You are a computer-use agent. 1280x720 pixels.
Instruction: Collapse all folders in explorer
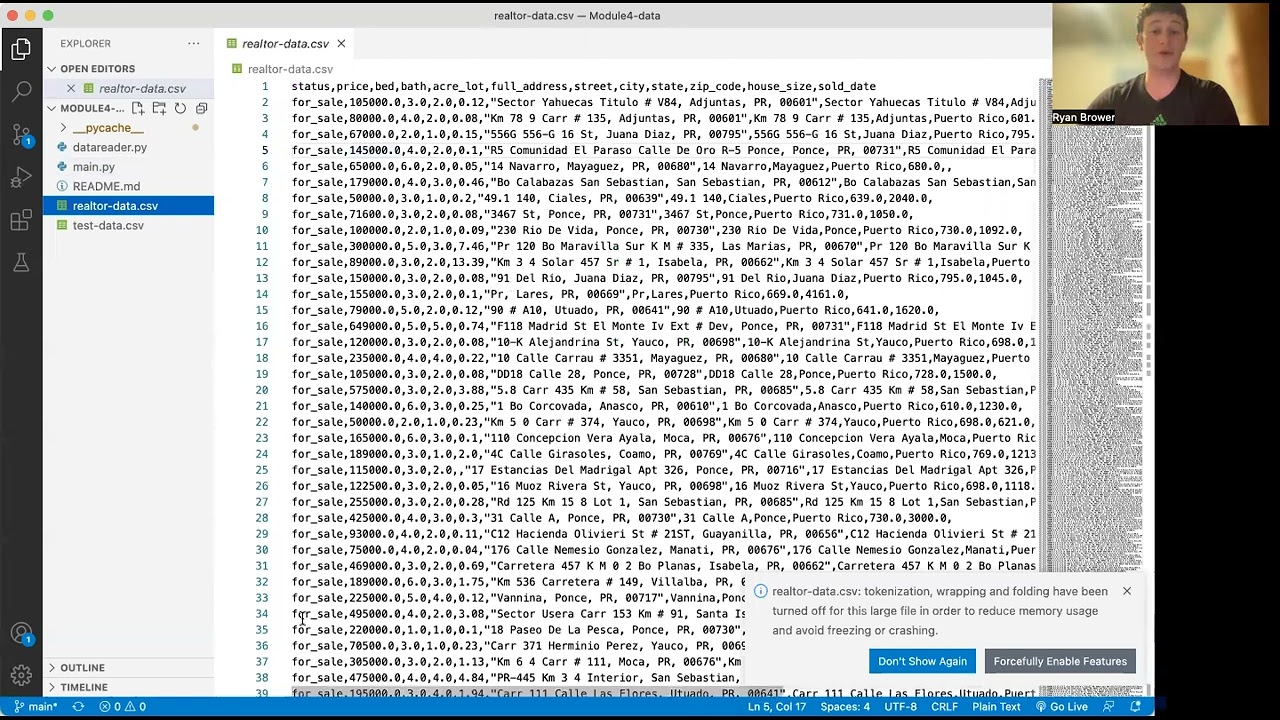(201, 108)
